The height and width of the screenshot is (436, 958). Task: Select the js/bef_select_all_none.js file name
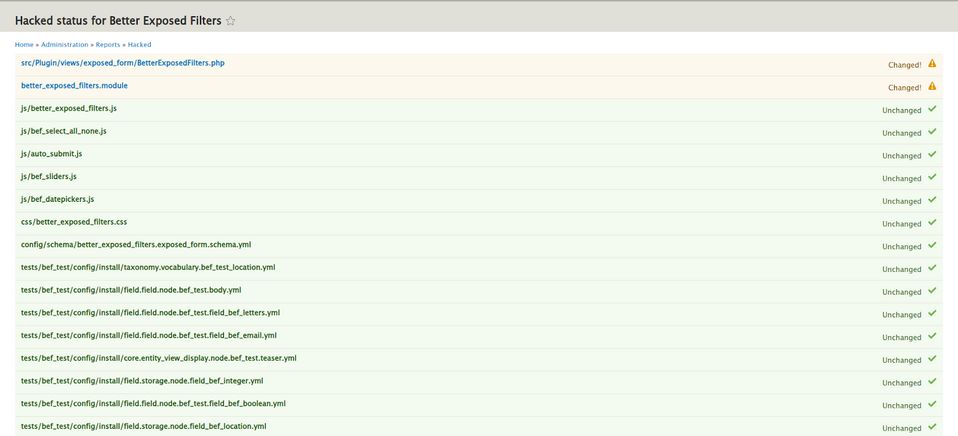tap(64, 131)
